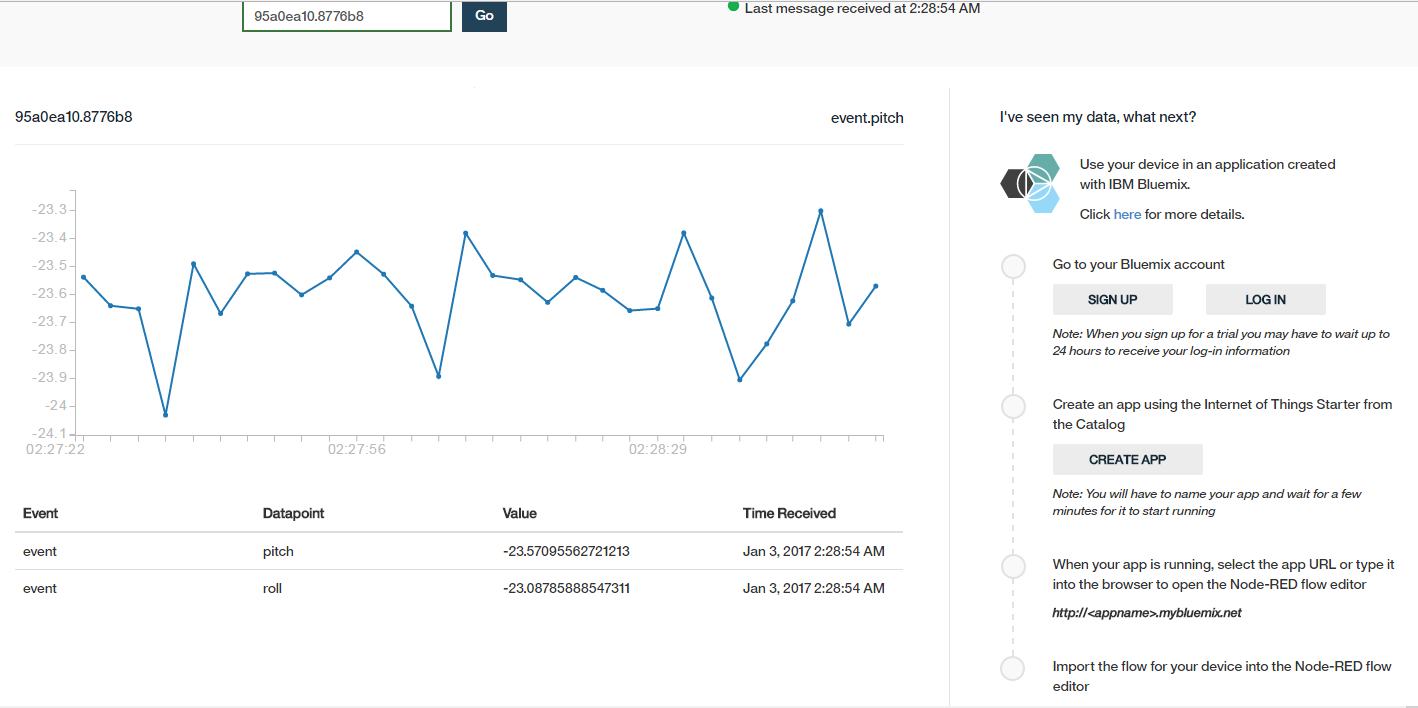Focus the device ID input field

click(347, 16)
